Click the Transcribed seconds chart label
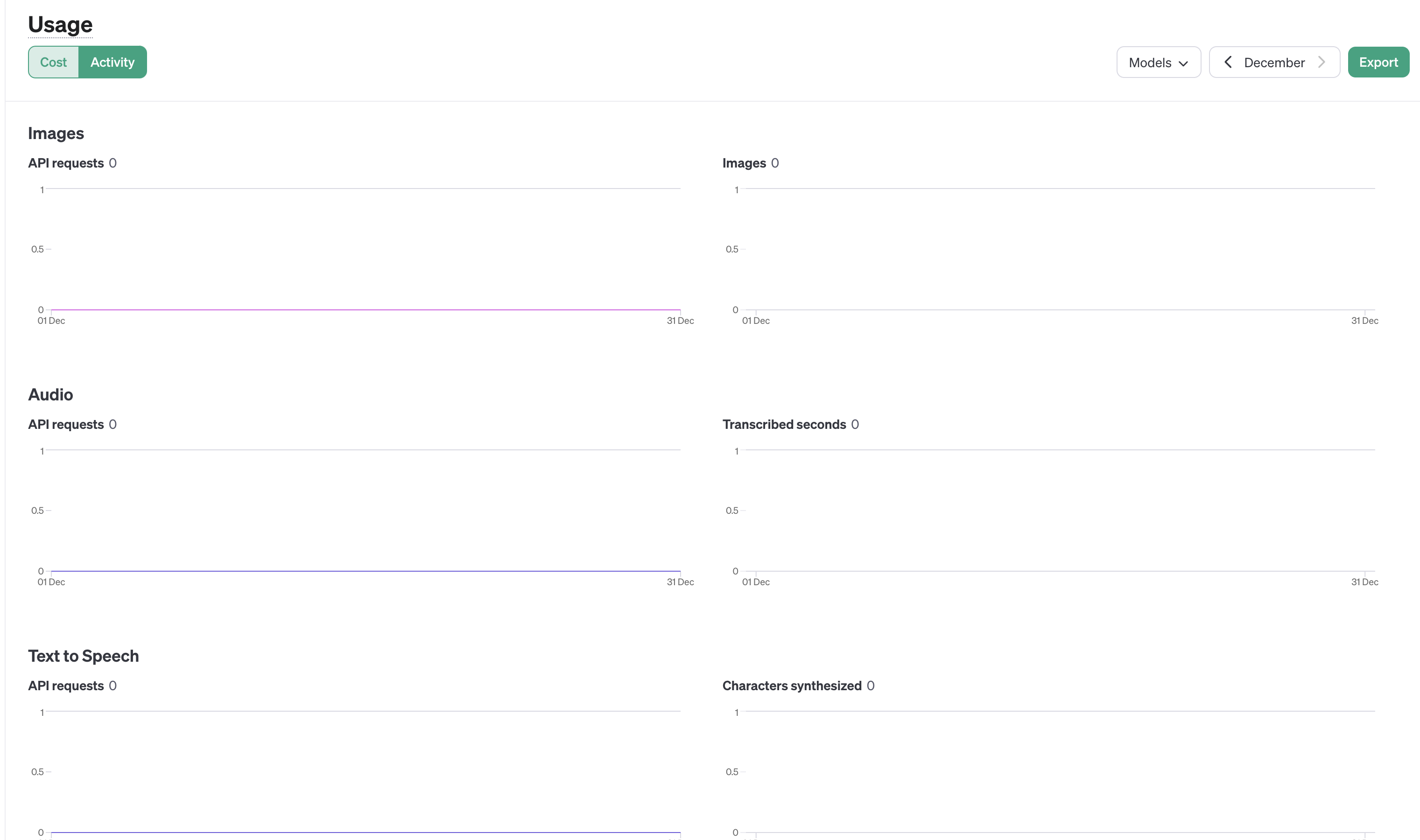 (784, 425)
